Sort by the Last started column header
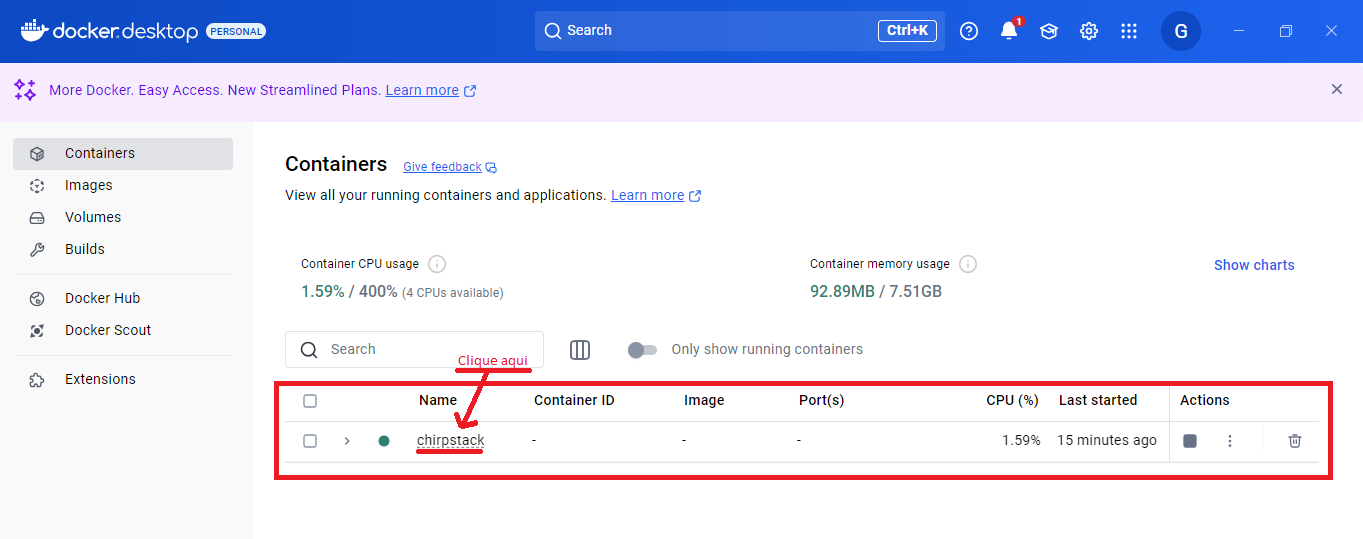 point(1098,400)
